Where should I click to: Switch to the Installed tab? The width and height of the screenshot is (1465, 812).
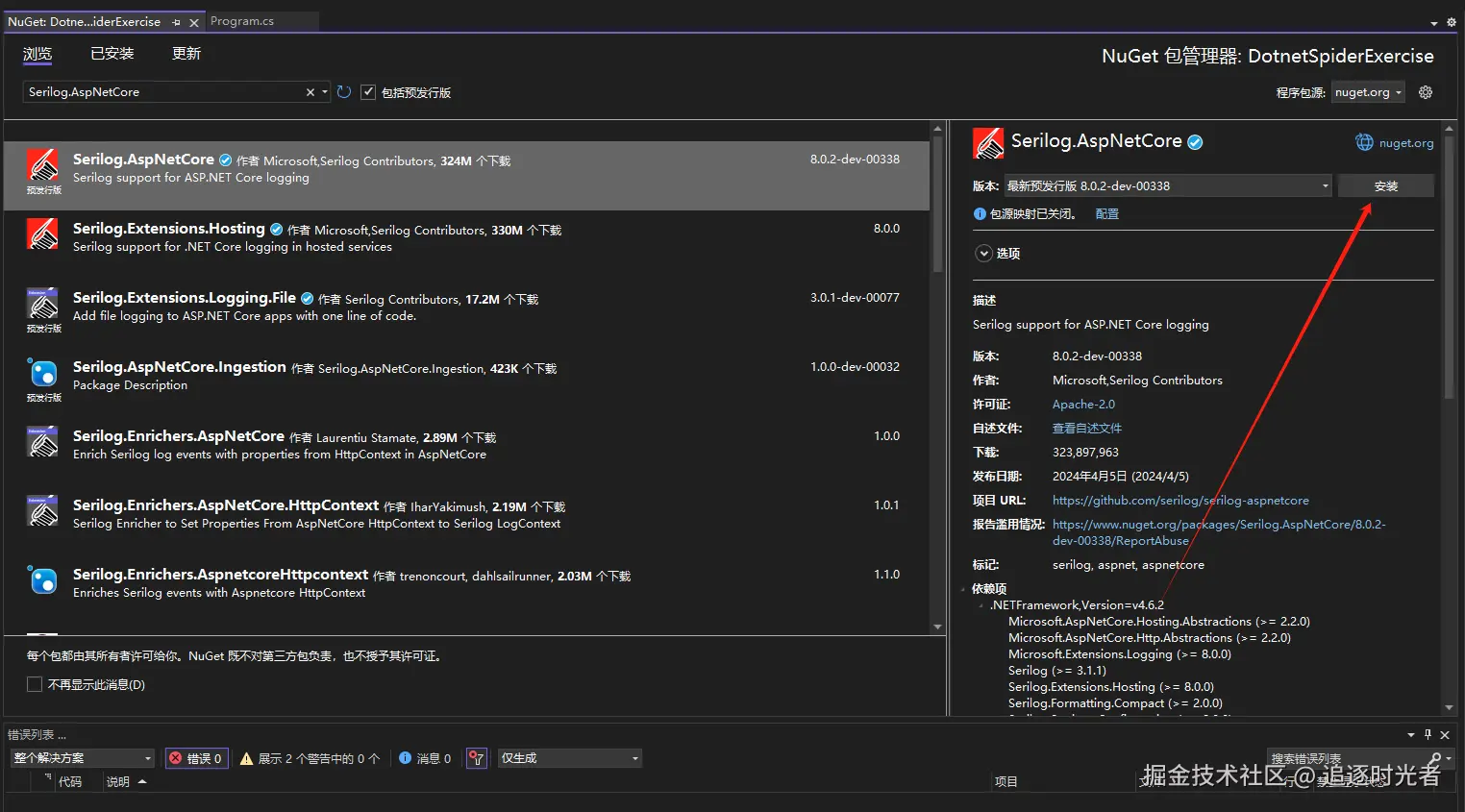[x=112, y=54]
